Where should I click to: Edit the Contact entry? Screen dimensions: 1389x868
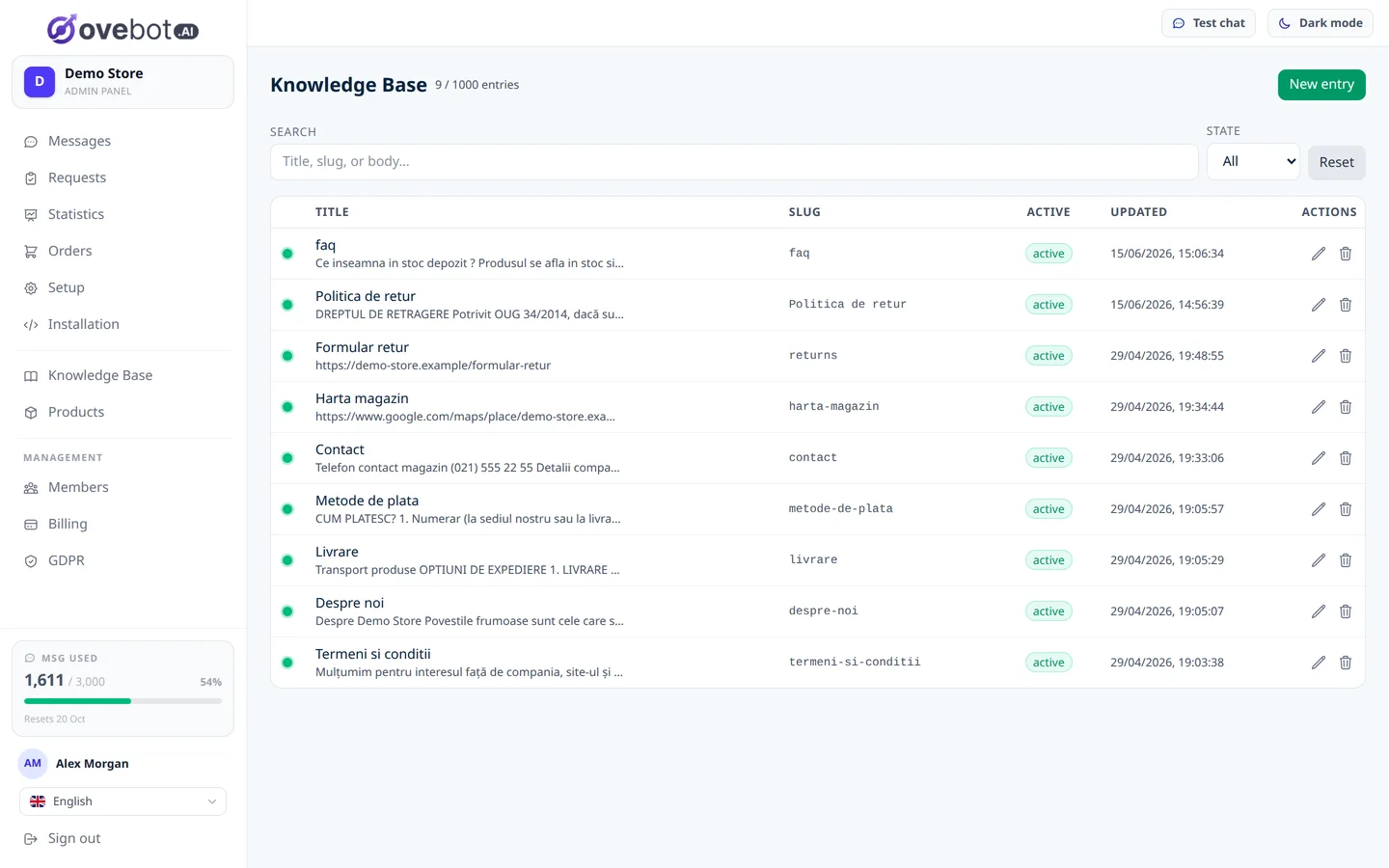pos(1319,458)
